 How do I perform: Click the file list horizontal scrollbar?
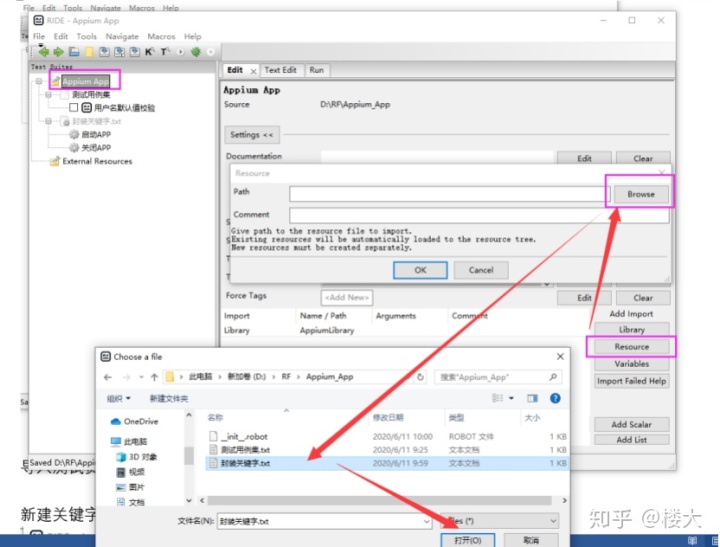pyautogui.click(x=379, y=500)
